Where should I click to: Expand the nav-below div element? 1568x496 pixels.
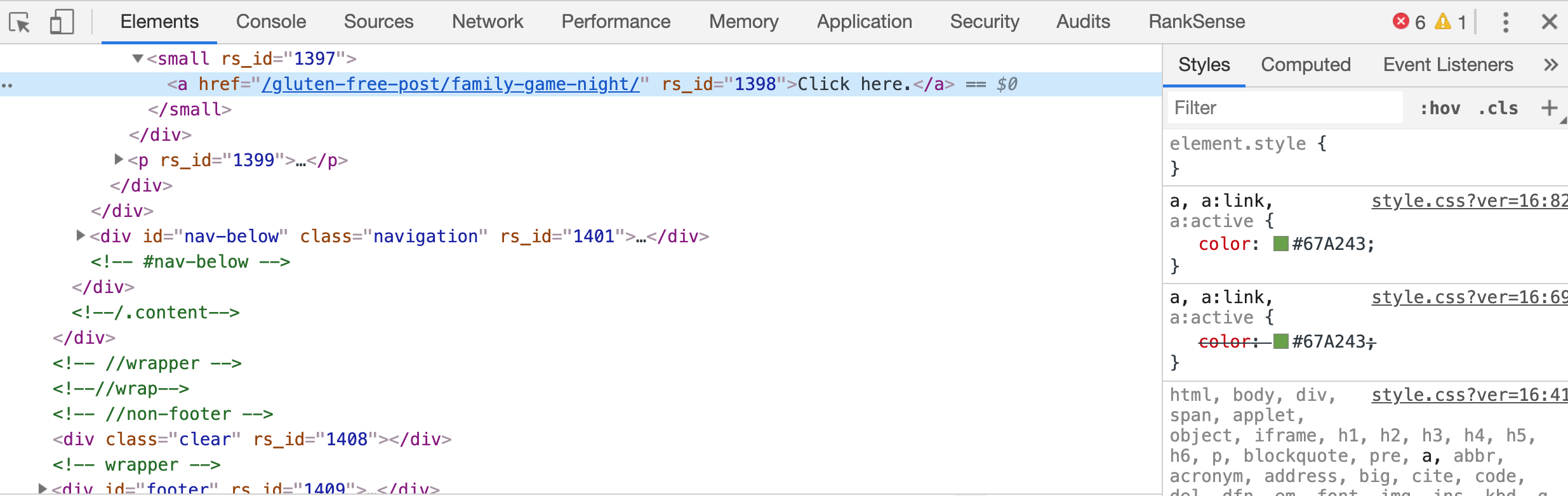80,235
